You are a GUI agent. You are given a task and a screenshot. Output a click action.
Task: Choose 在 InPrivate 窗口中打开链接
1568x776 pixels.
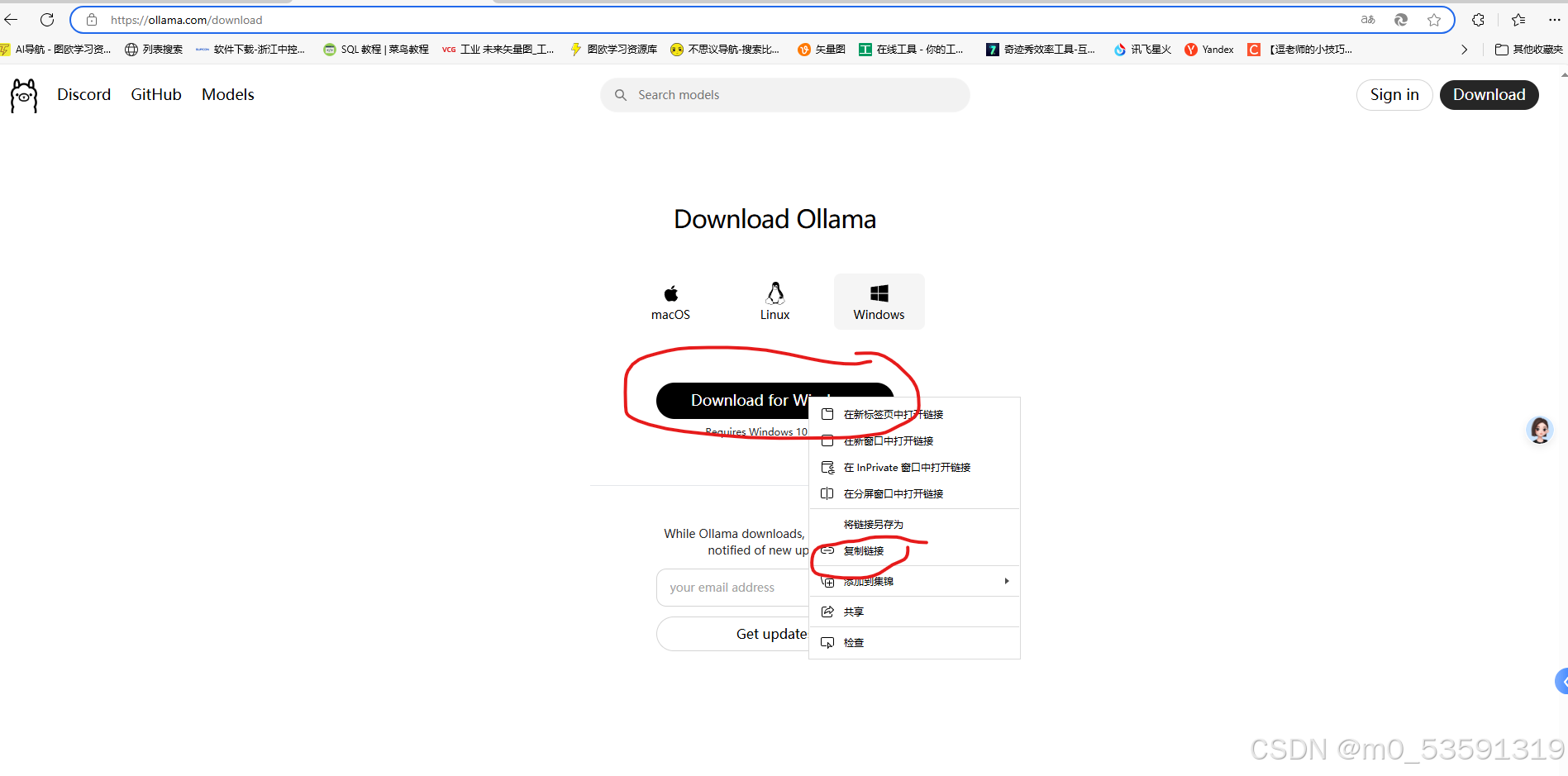click(914, 468)
